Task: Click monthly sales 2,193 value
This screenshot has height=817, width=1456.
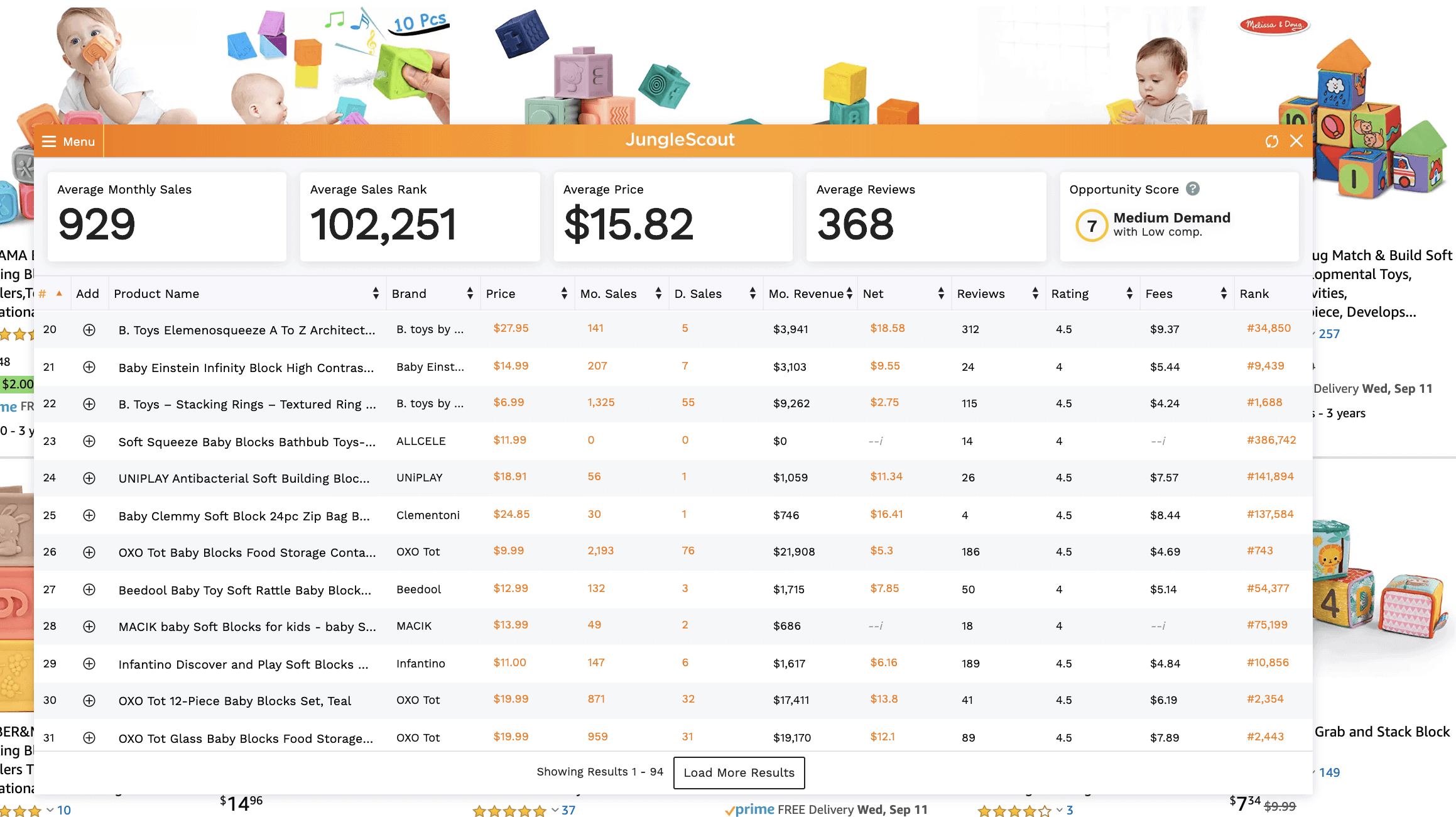Action: tap(600, 551)
